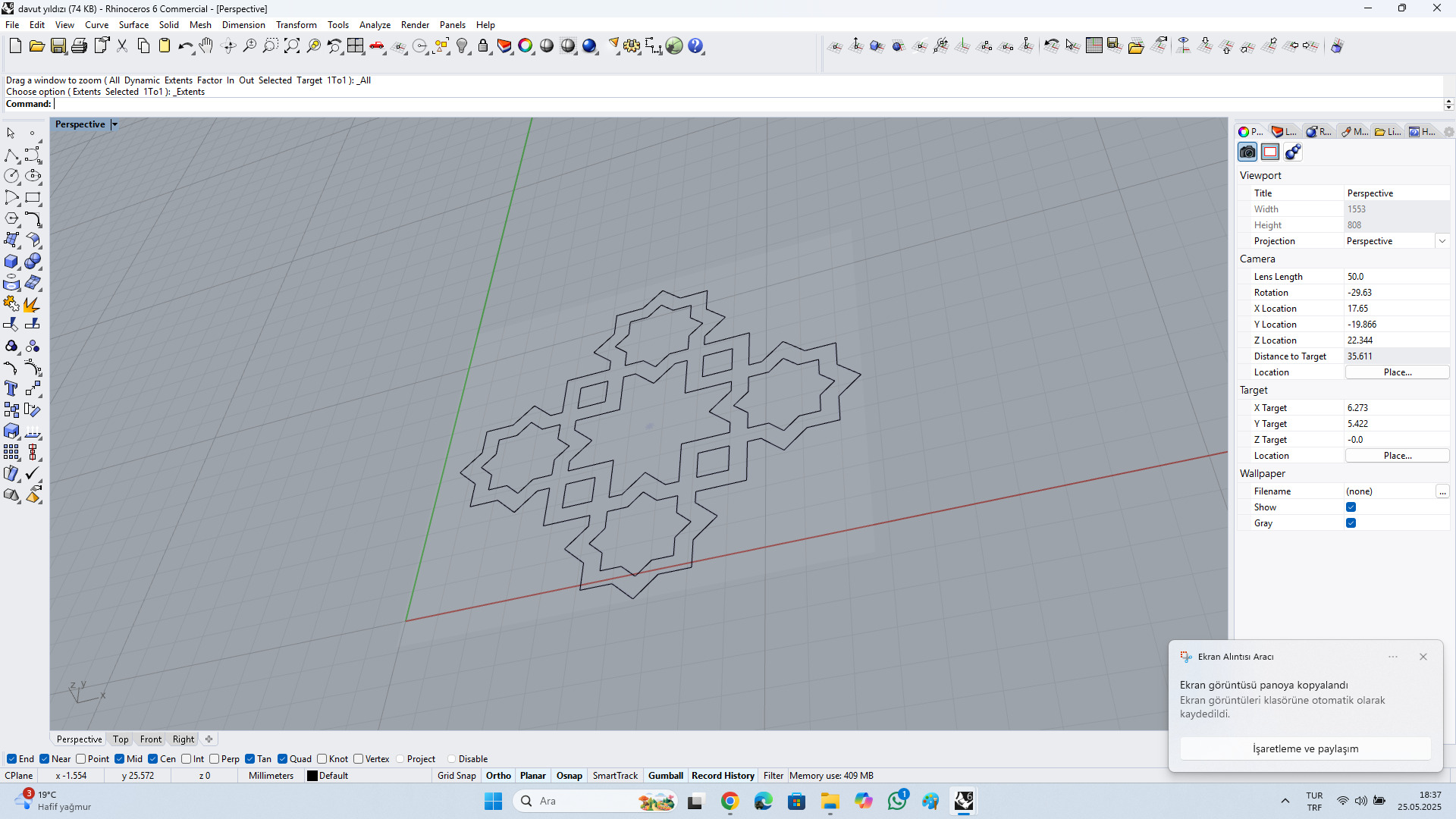Click the Join puzzle-piece icon

11,304
